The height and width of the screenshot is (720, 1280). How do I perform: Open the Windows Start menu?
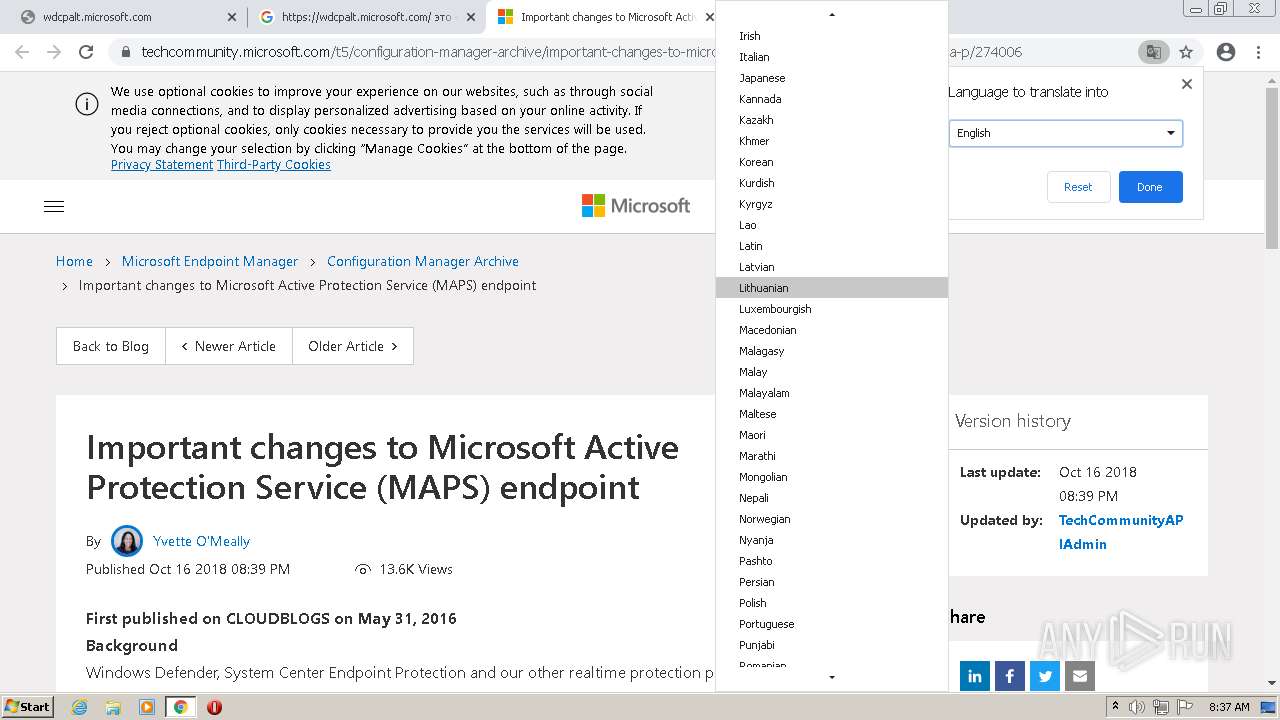tap(27, 707)
